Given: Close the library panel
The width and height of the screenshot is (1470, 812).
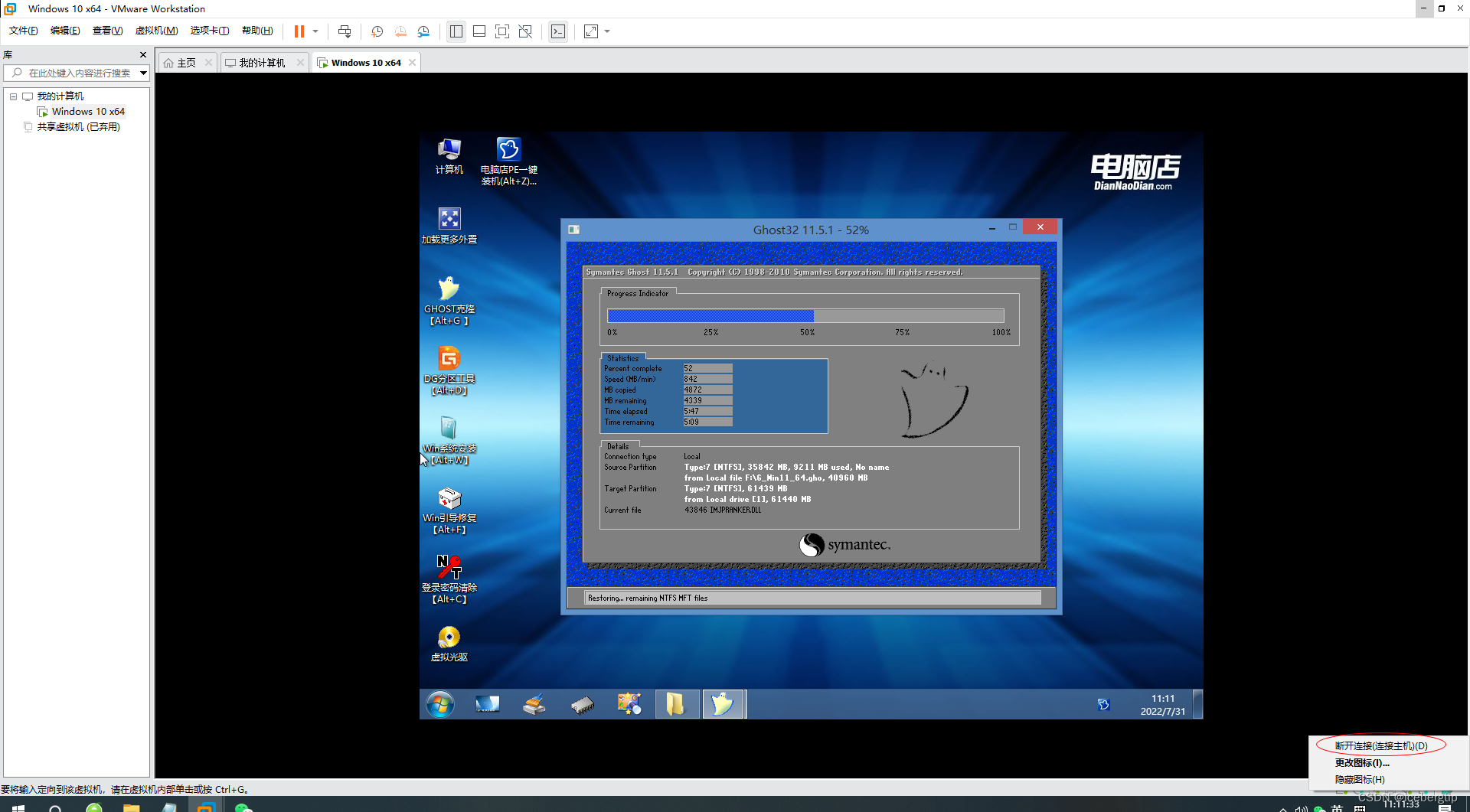Looking at the screenshot, I should click(x=143, y=54).
